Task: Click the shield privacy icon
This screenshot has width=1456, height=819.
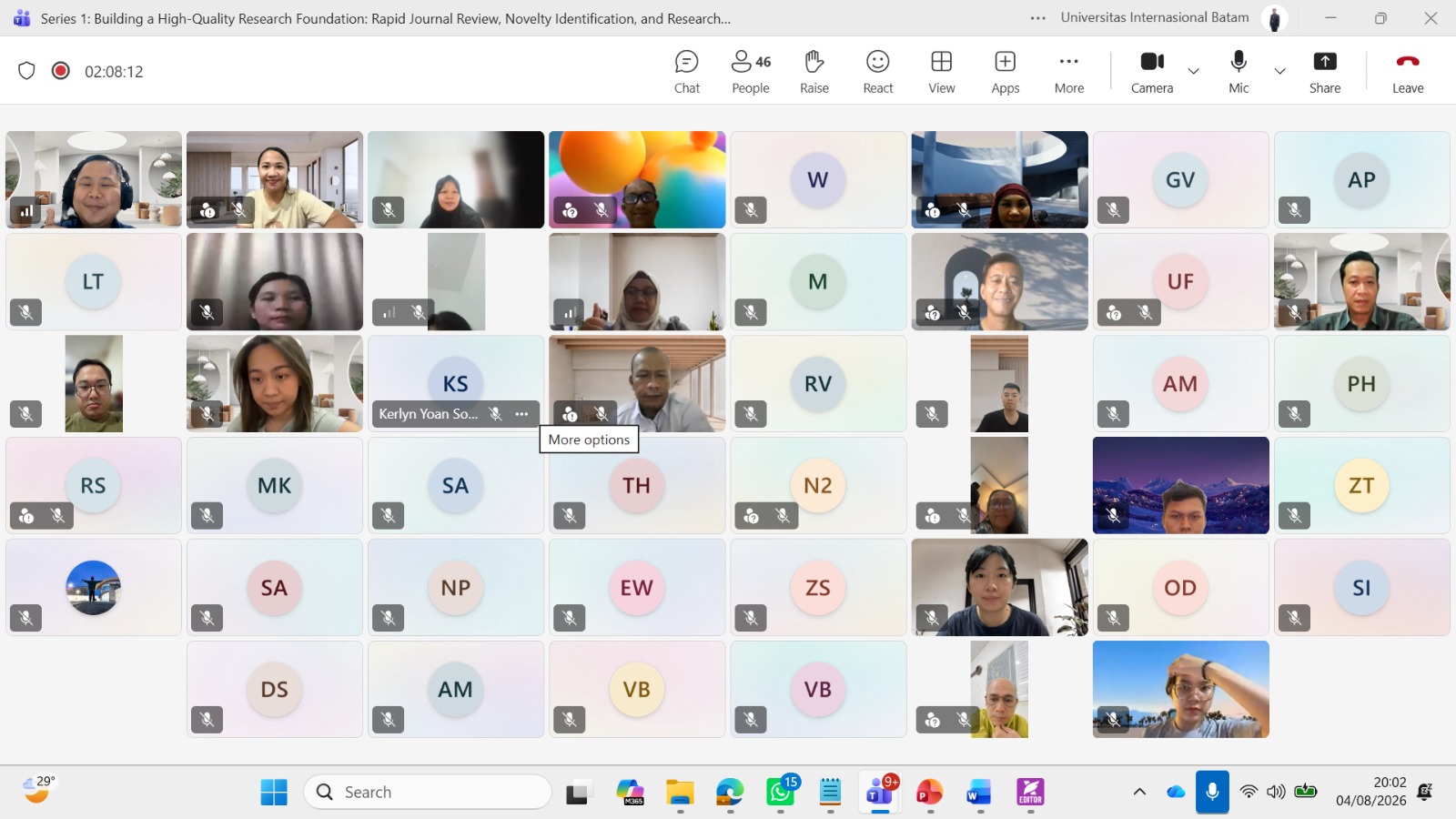Action: (26, 71)
